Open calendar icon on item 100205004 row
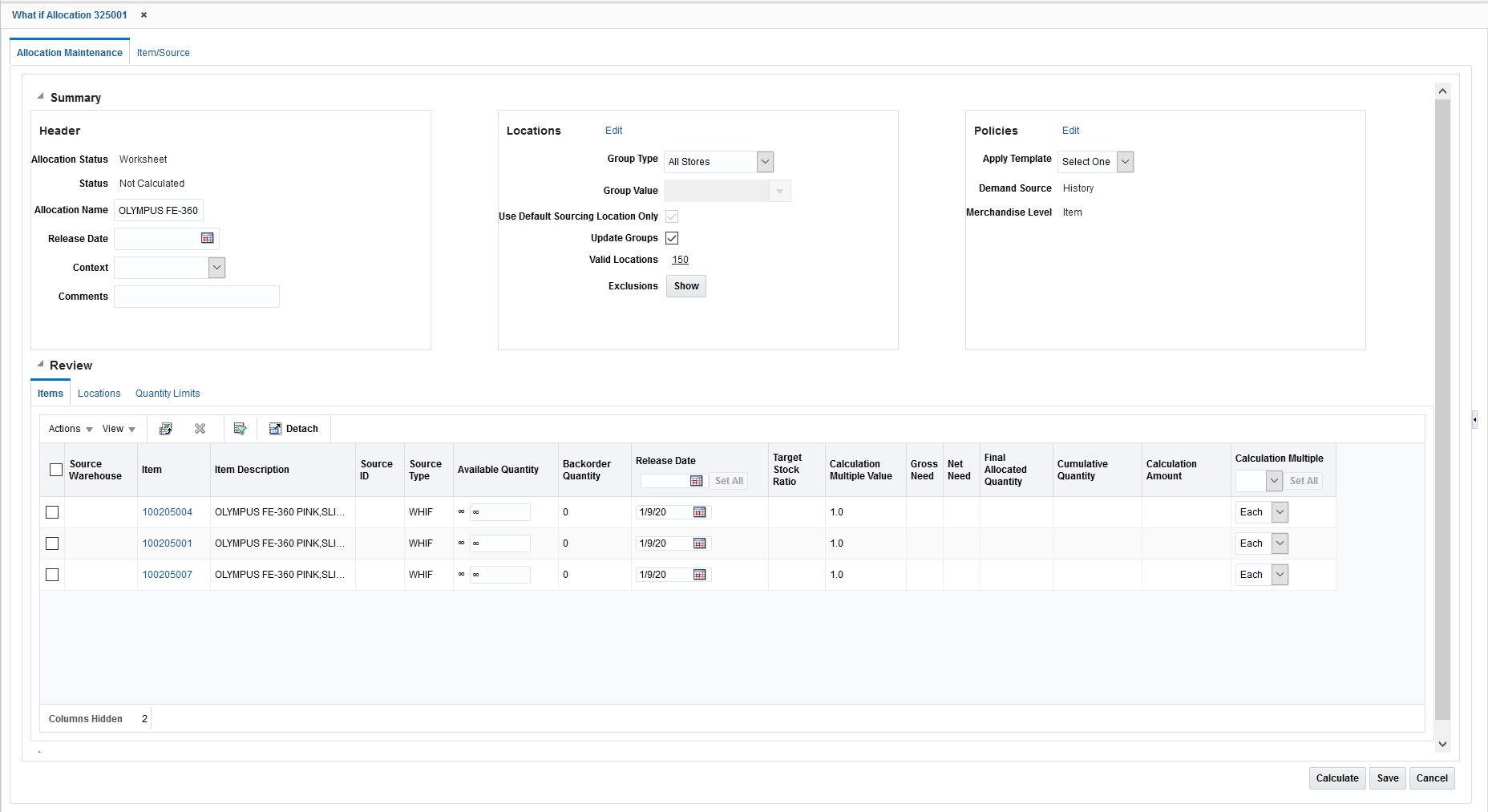Image resolution: width=1488 pixels, height=812 pixels. 700,511
